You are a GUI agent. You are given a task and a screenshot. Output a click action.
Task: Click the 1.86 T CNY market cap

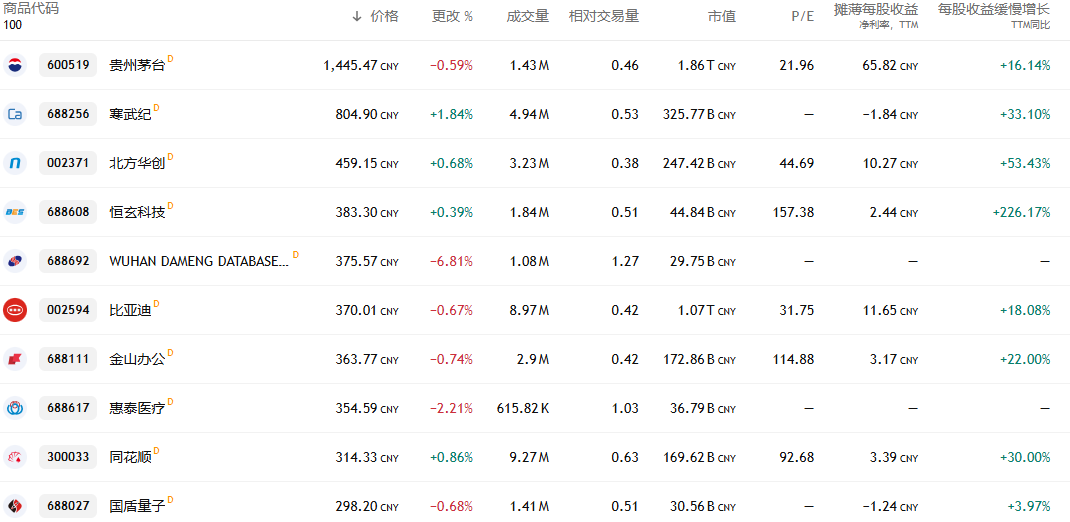(707, 66)
